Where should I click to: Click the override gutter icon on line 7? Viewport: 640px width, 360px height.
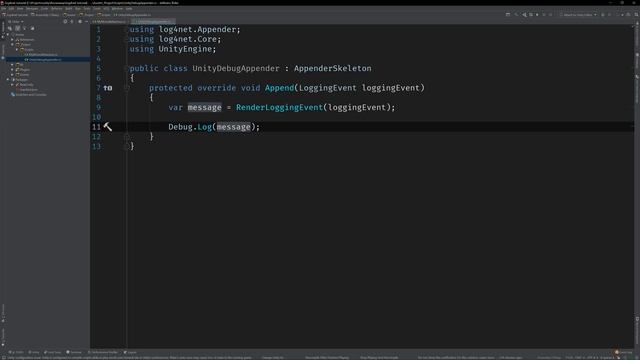(x=108, y=88)
